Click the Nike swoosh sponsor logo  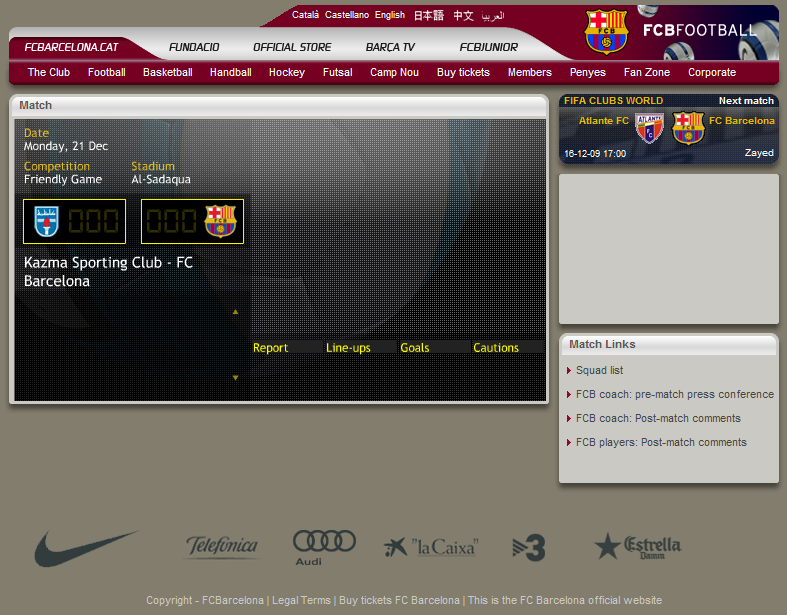point(86,548)
